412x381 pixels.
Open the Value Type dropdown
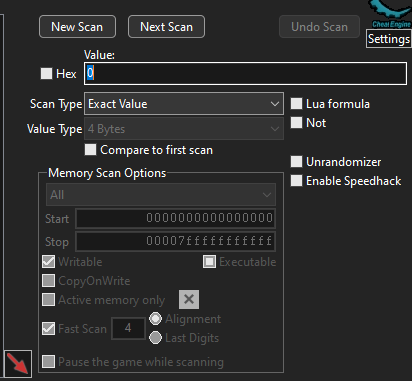(184, 129)
